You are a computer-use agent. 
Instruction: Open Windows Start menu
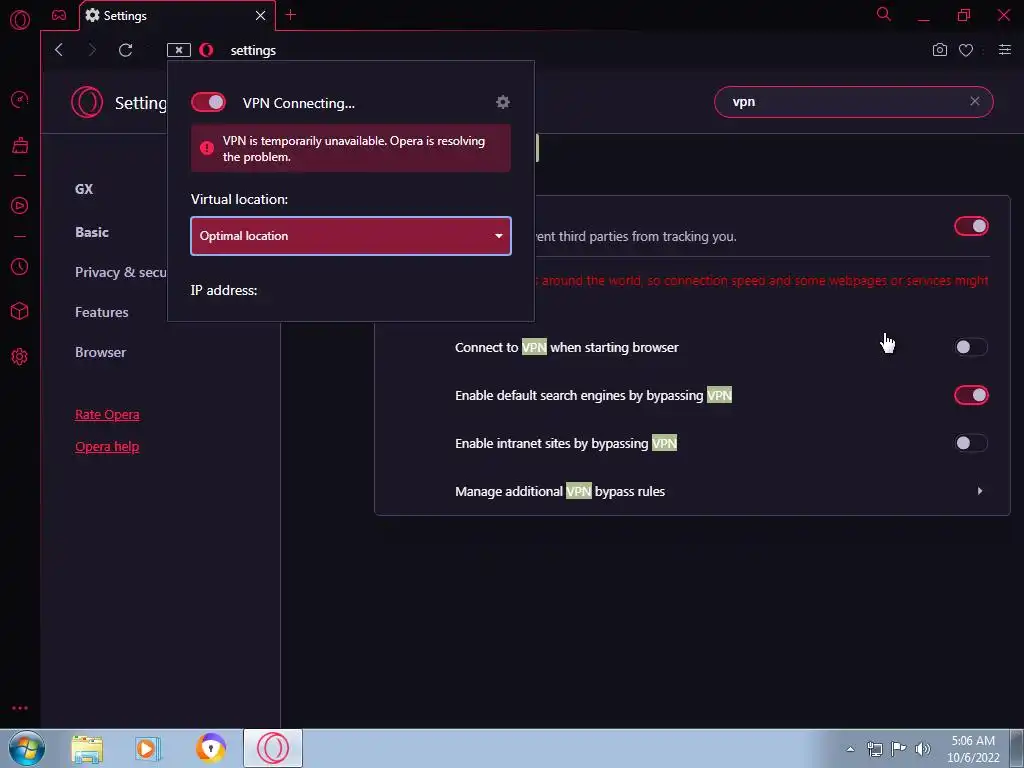(27, 748)
